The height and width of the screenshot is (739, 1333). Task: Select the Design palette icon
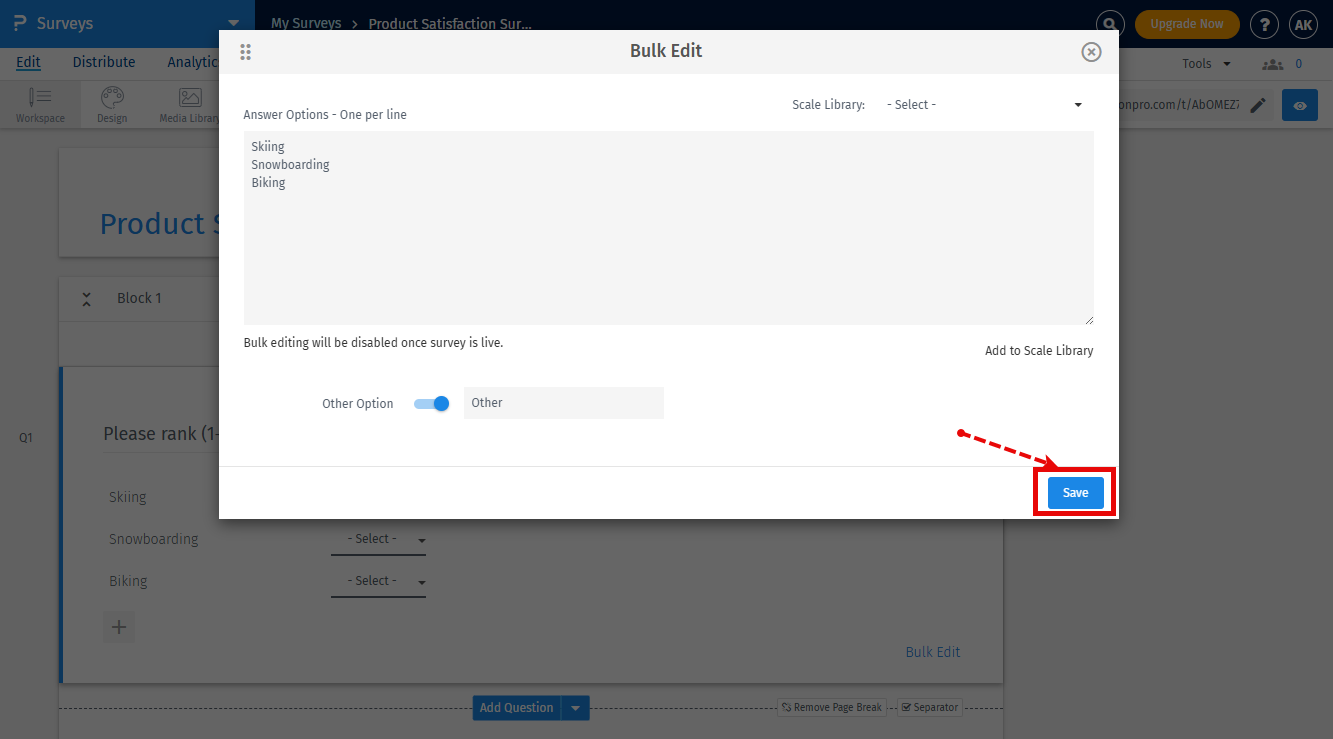pos(111,97)
